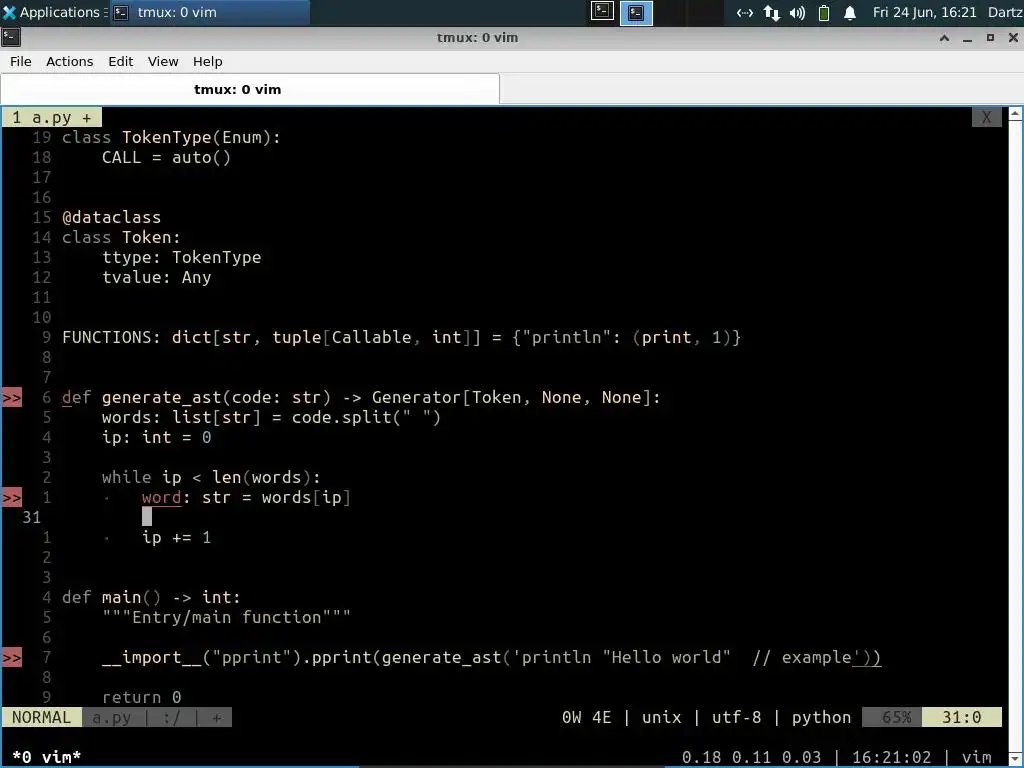The height and width of the screenshot is (768, 1024).
Task: Click the word generate_ast in the def line
Action: click(161, 398)
